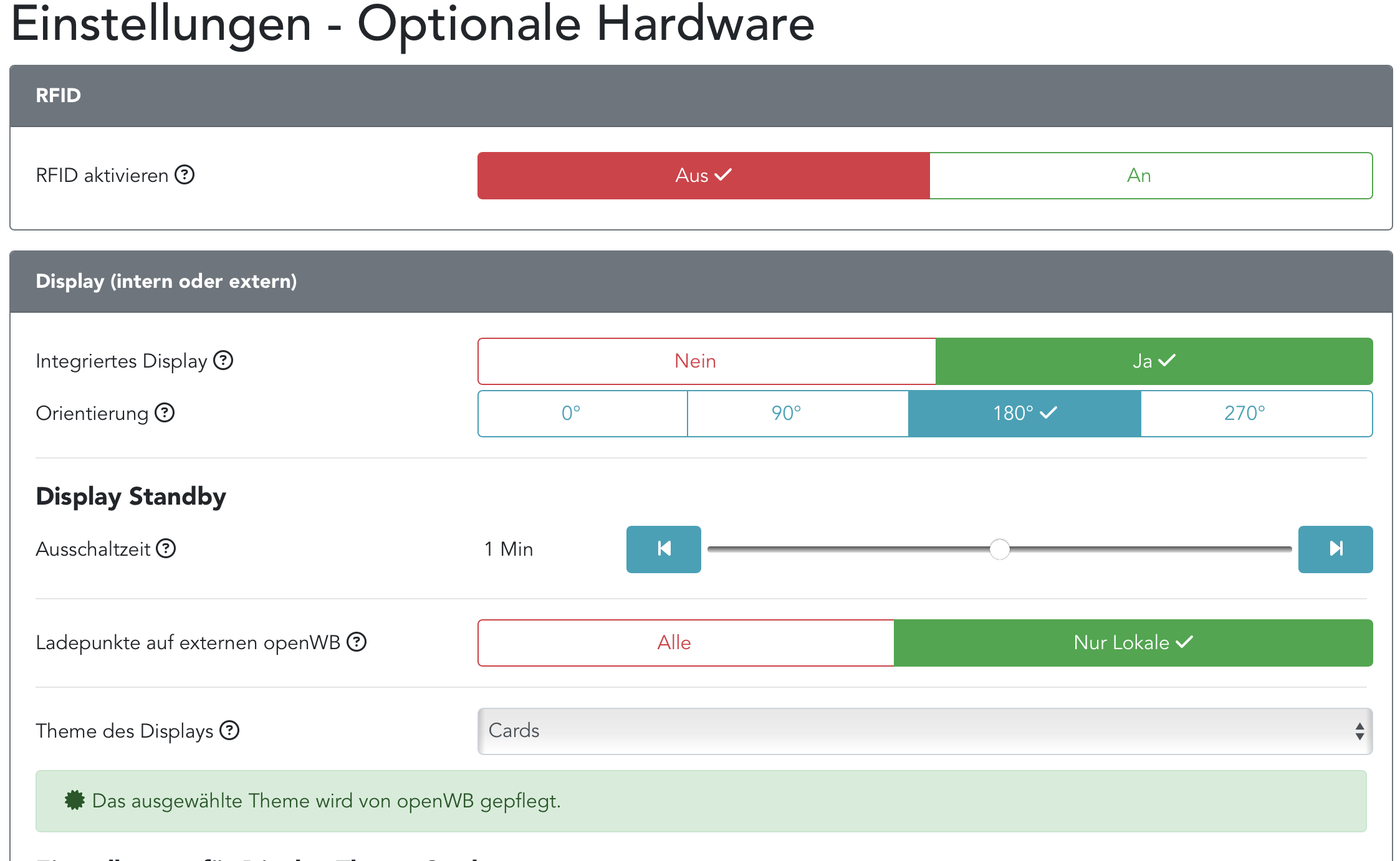This screenshot has height=861, width=1400.
Task: Open help icon beside Integriertes Display
Action: (x=223, y=361)
